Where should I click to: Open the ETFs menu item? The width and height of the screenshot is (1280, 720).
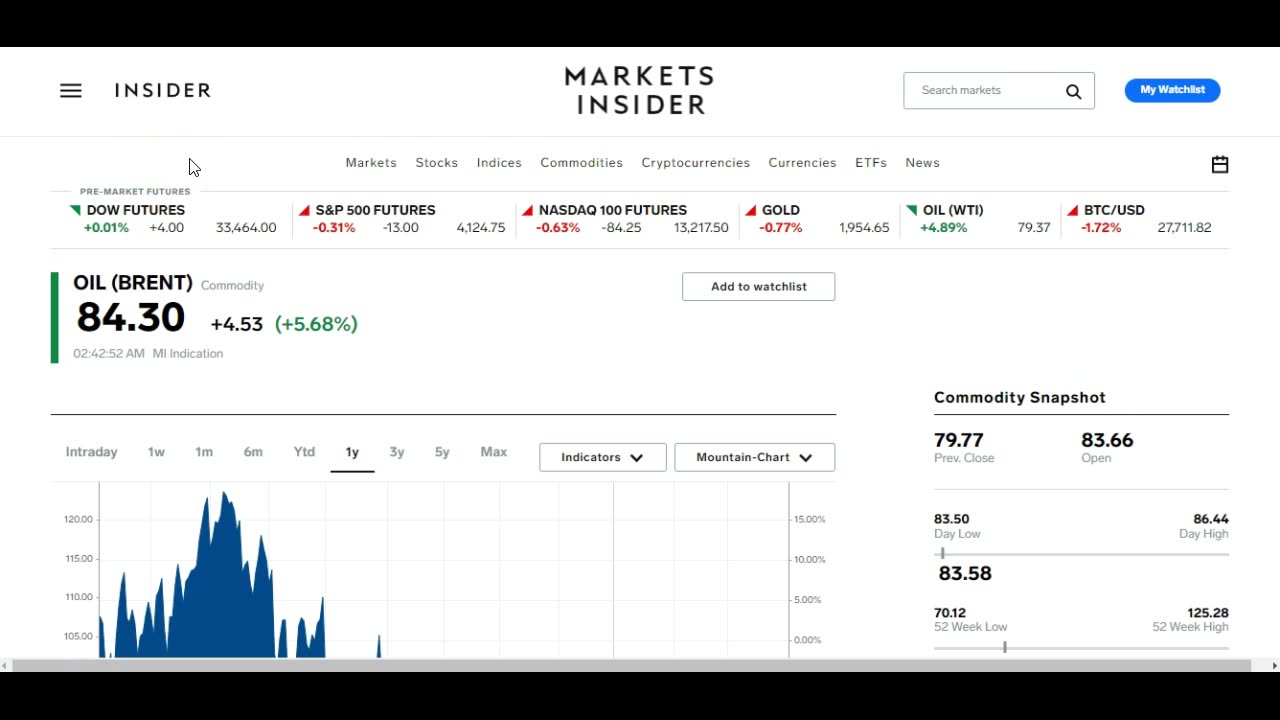point(871,163)
